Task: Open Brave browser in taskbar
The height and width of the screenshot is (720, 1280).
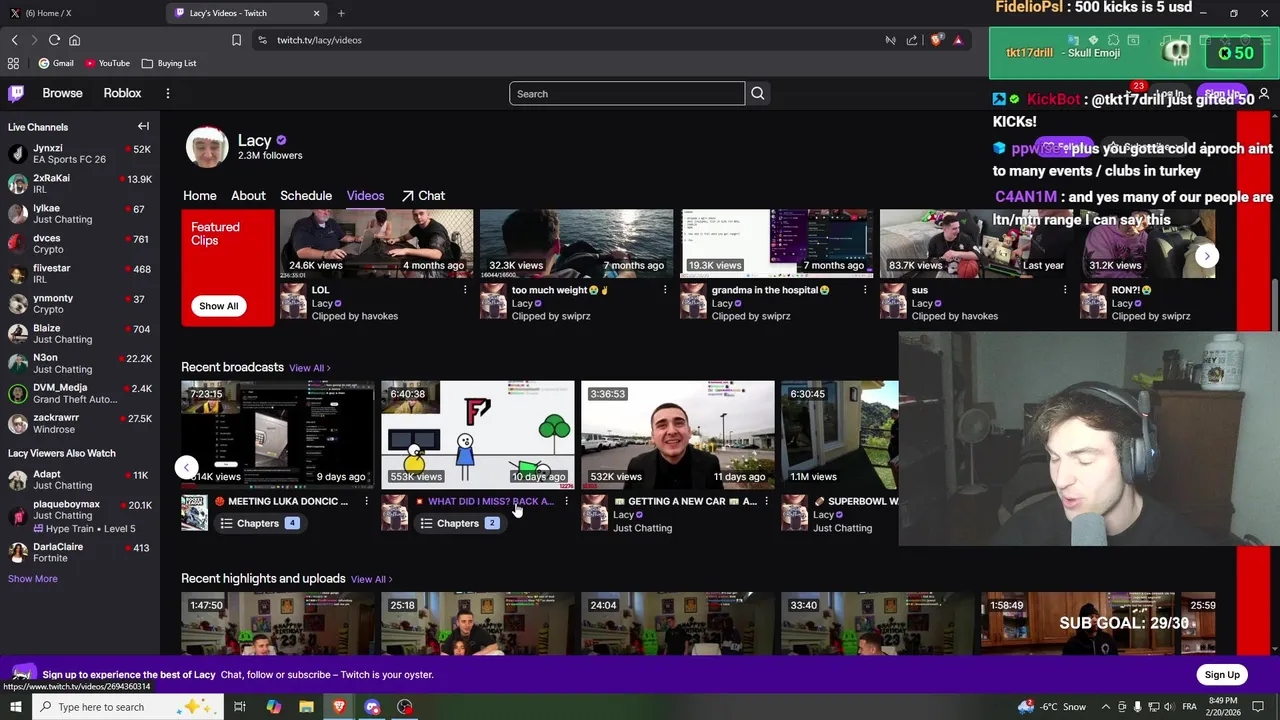Action: (x=339, y=707)
